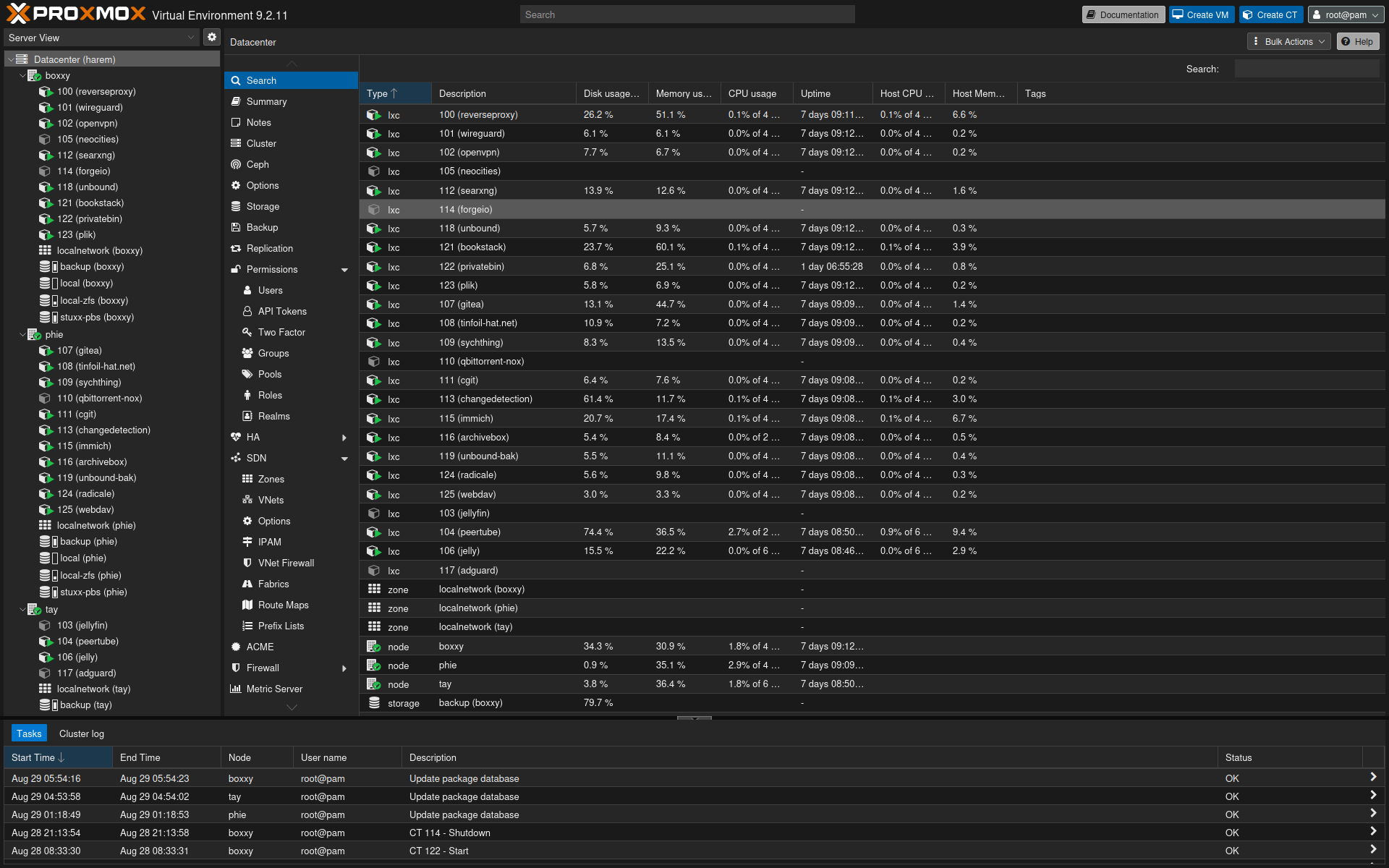Viewport: 1389px width, 868px height.
Task: Click the API Tokens user icon
Action: [247, 311]
